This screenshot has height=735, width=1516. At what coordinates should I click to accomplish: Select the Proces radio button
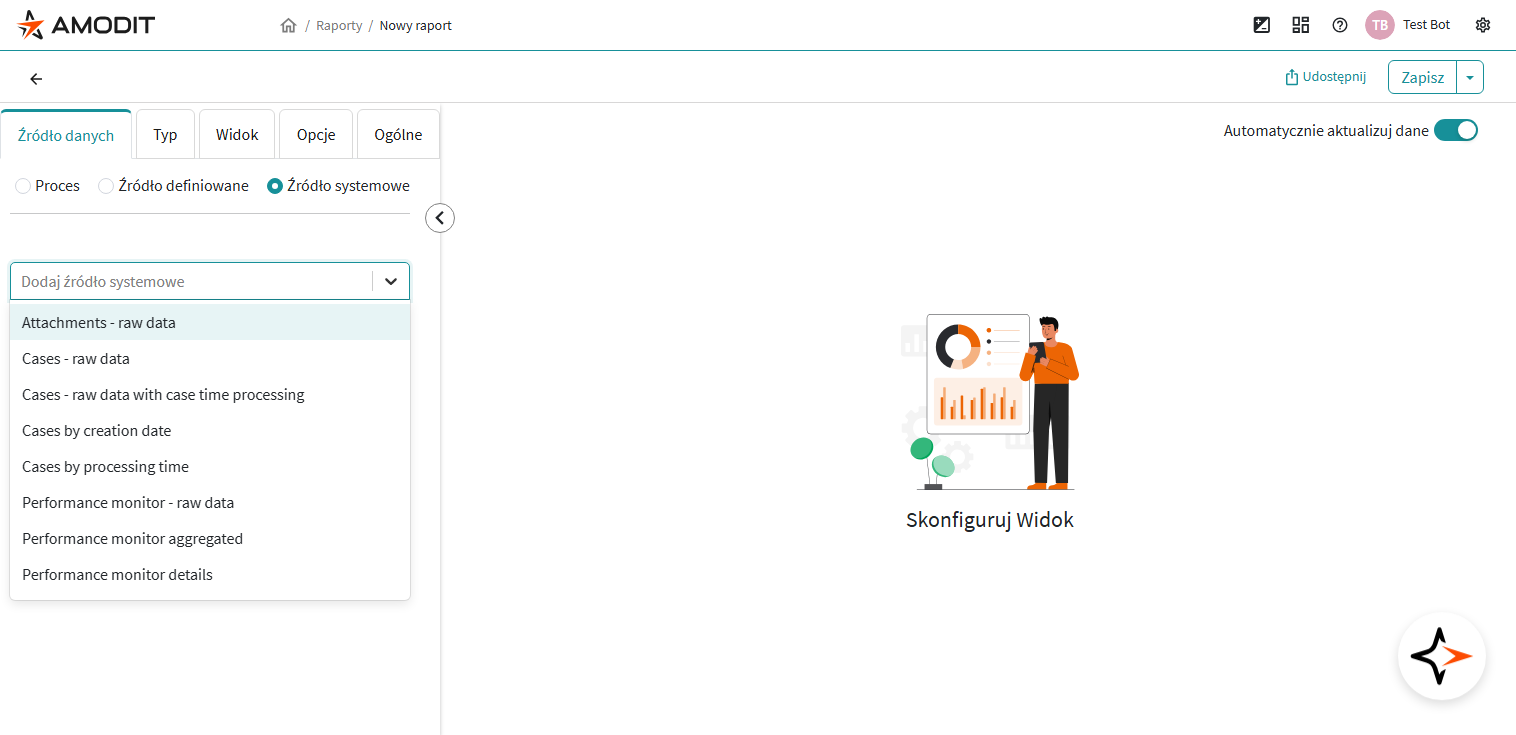23,186
